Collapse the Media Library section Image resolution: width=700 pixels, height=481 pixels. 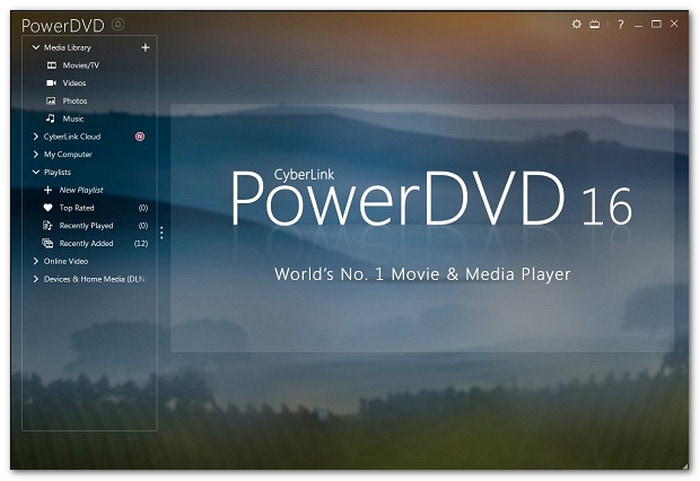click(x=36, y=47)
